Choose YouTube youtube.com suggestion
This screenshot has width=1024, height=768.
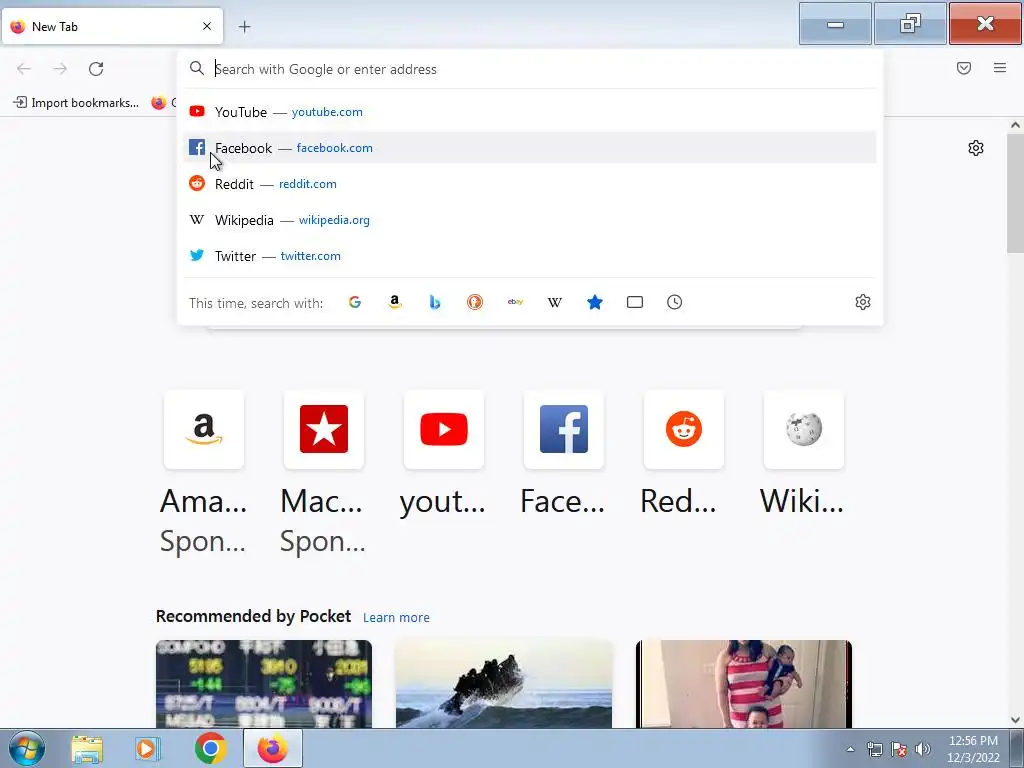pos(530,112)
